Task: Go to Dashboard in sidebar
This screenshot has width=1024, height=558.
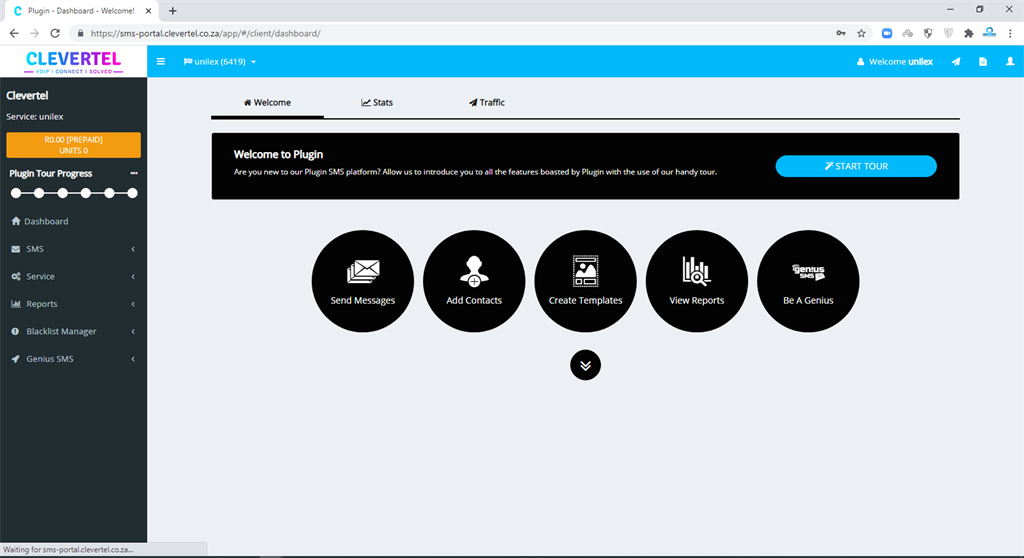Action: point(73,222)
